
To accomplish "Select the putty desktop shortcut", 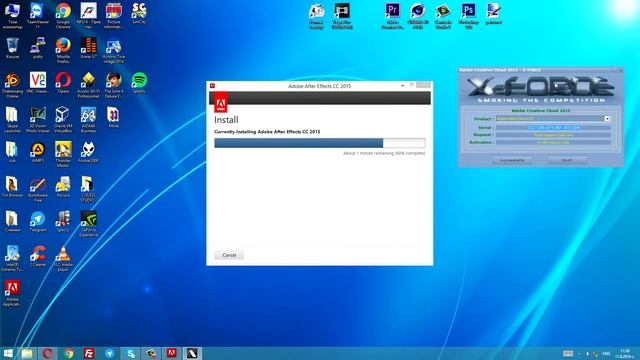I will coord(38,48).
